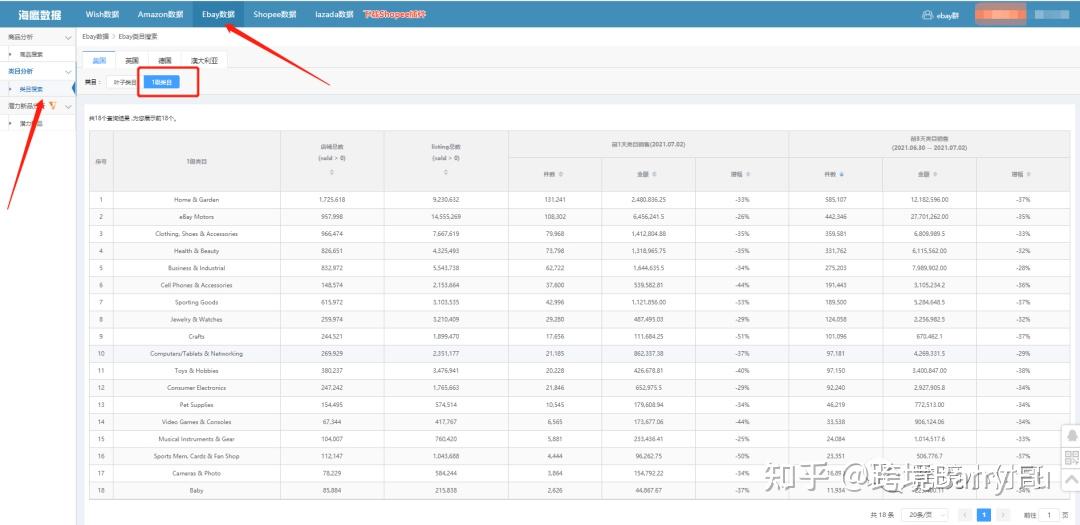This screenshot has height=525, width=1080.
Task: Click the Pet Supplies category
Action: (x=196, y=405)
